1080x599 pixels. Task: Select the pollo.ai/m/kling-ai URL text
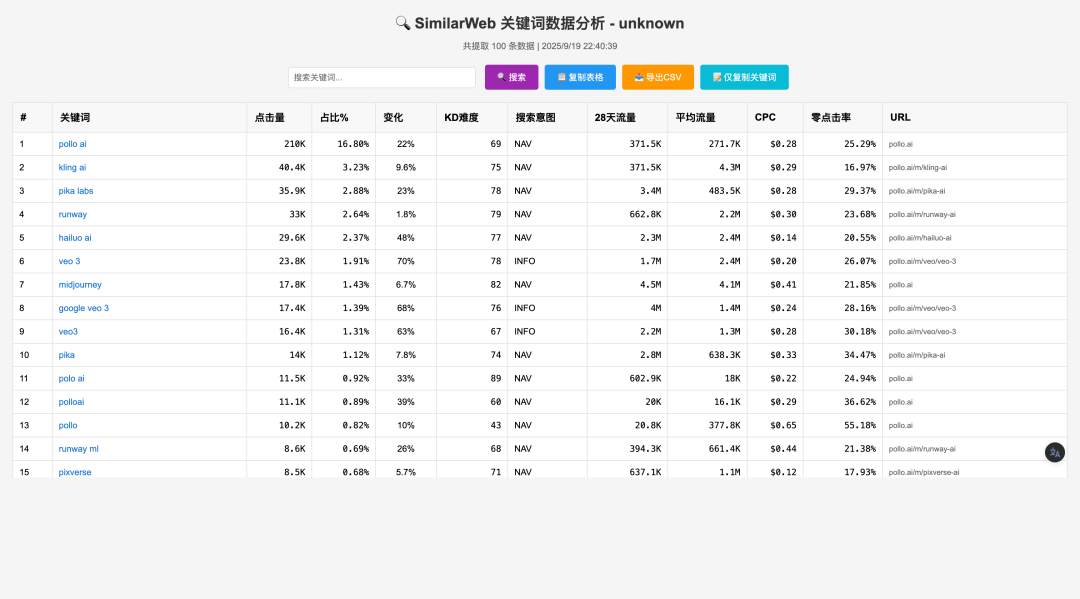[917, 167]
